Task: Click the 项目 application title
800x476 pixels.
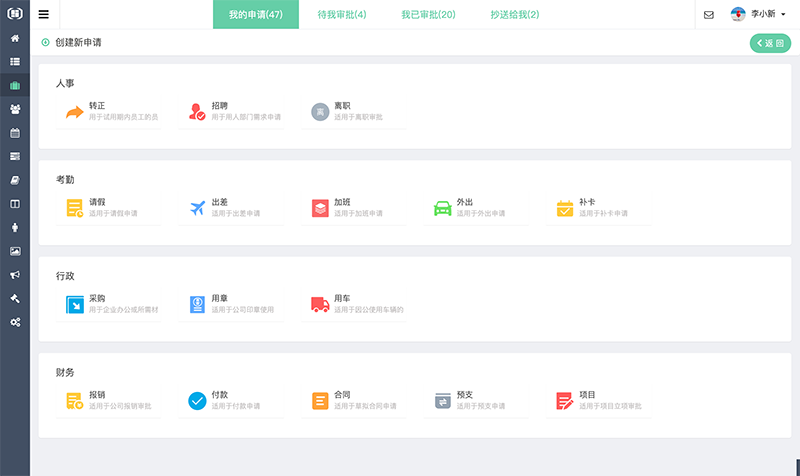Action: pos(587,395)
